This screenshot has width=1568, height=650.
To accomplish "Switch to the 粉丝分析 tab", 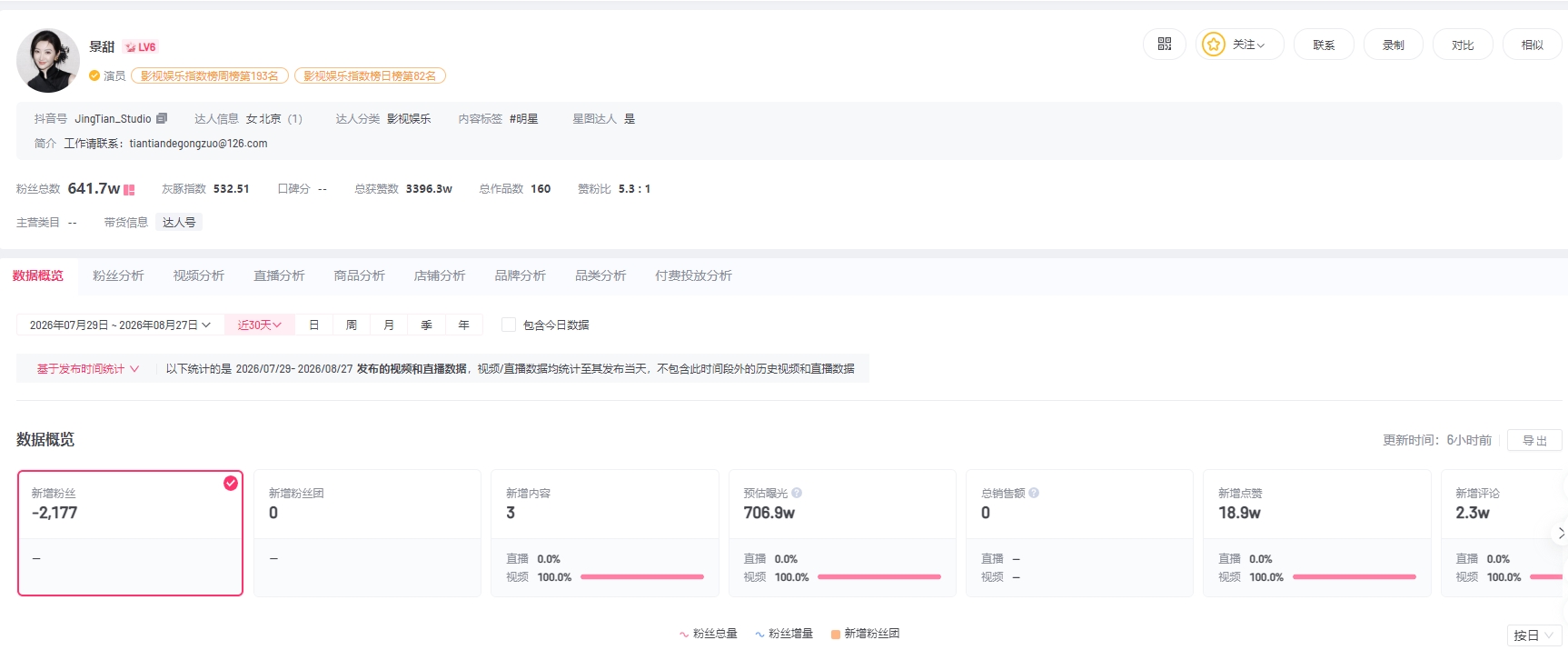I will [118, 275].
